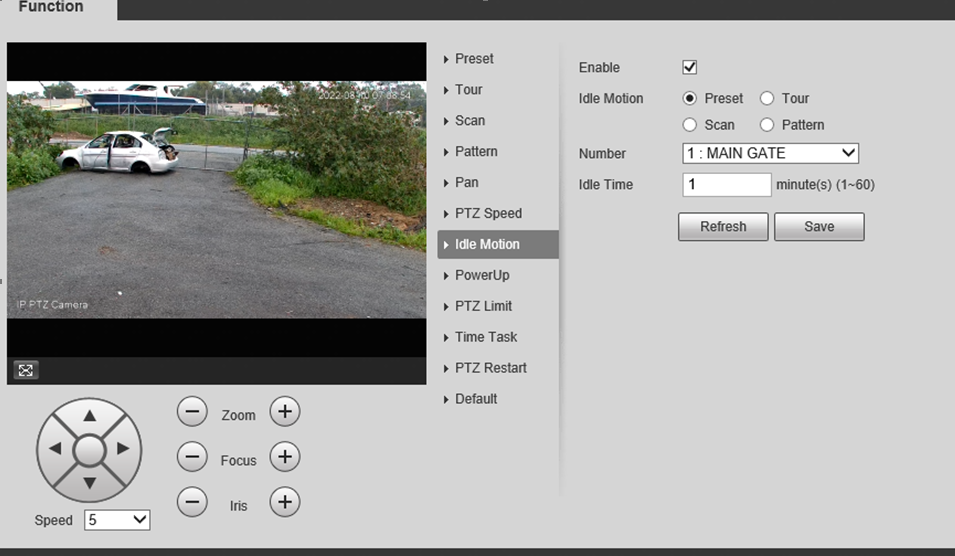
Task: Toggle full screen icon below video
Action: click(x=26, y=370)
